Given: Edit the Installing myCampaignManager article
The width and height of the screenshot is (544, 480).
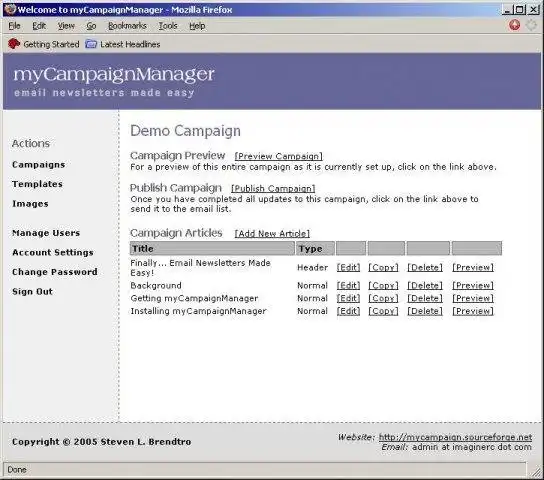Looking at the screenshot, I should [348, 311].
